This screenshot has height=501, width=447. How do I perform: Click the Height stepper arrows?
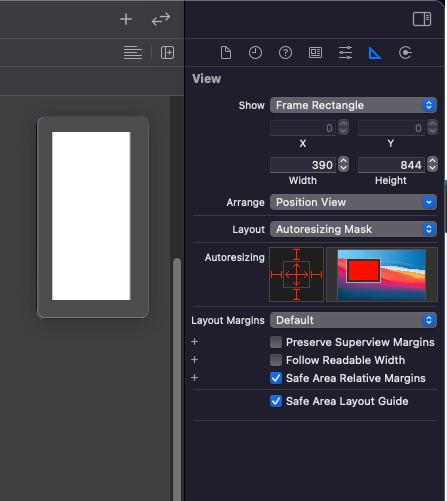[432, 164]
